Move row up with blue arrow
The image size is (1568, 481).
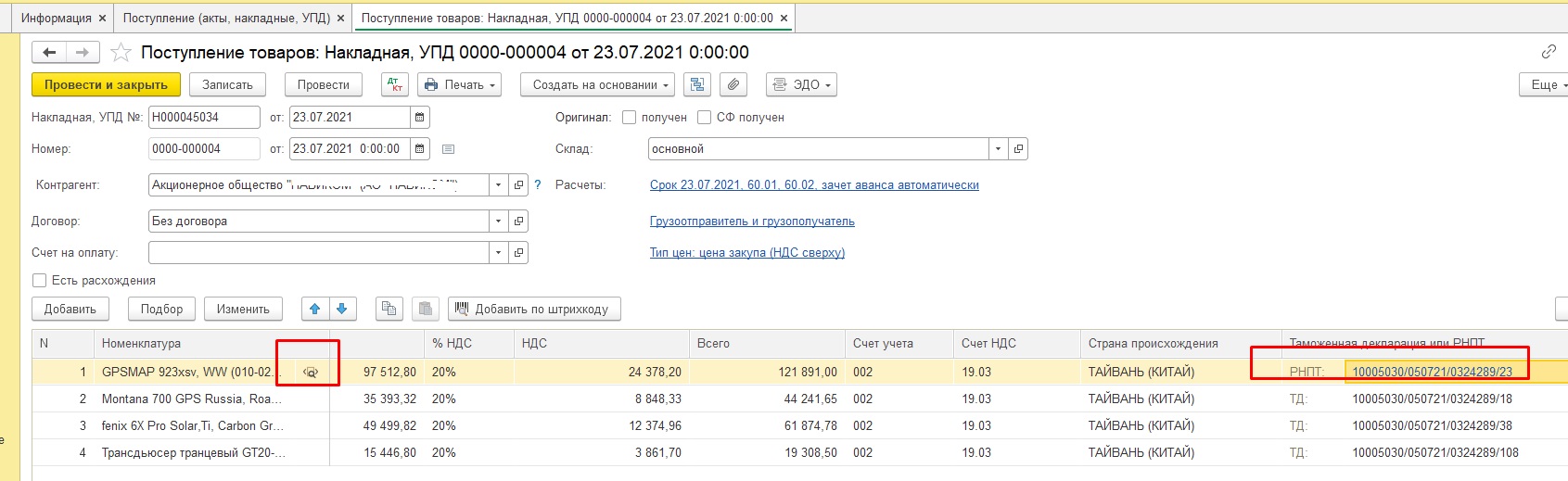coord(315,309)
